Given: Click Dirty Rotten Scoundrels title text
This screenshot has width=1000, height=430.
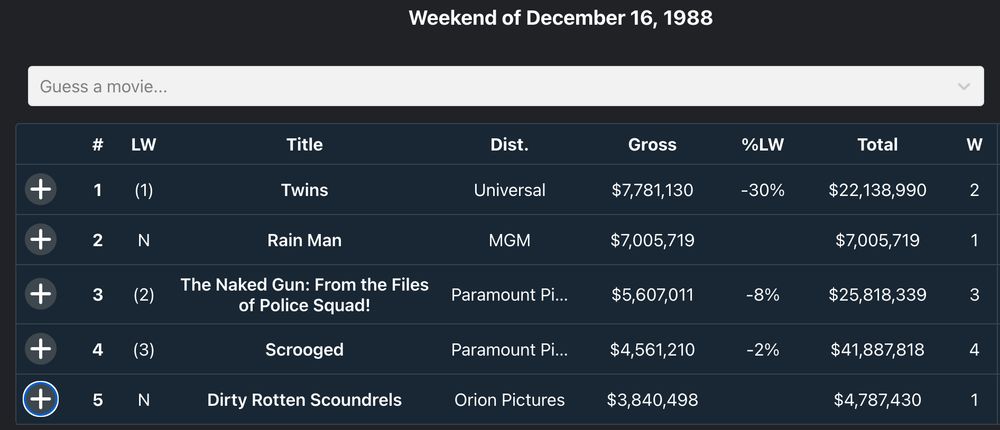Looking at the screenshot, I should 304,400.
